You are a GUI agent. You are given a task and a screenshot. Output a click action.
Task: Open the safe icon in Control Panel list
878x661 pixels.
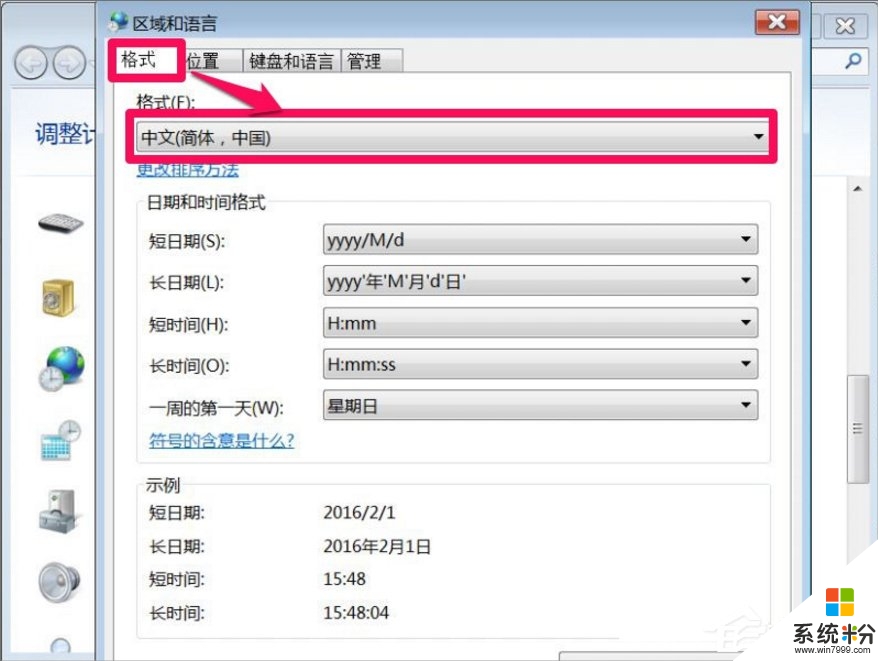tap(58, 297)
